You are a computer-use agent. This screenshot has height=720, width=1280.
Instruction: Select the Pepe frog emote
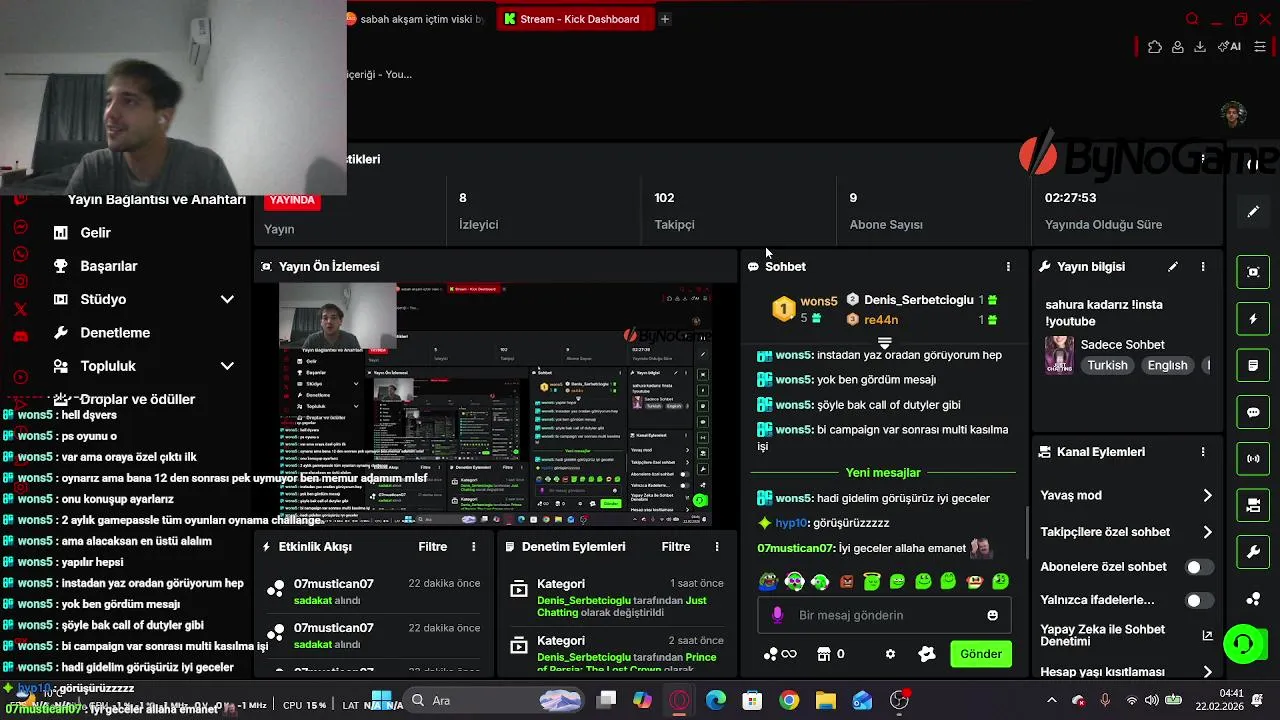tap(768, 581)
